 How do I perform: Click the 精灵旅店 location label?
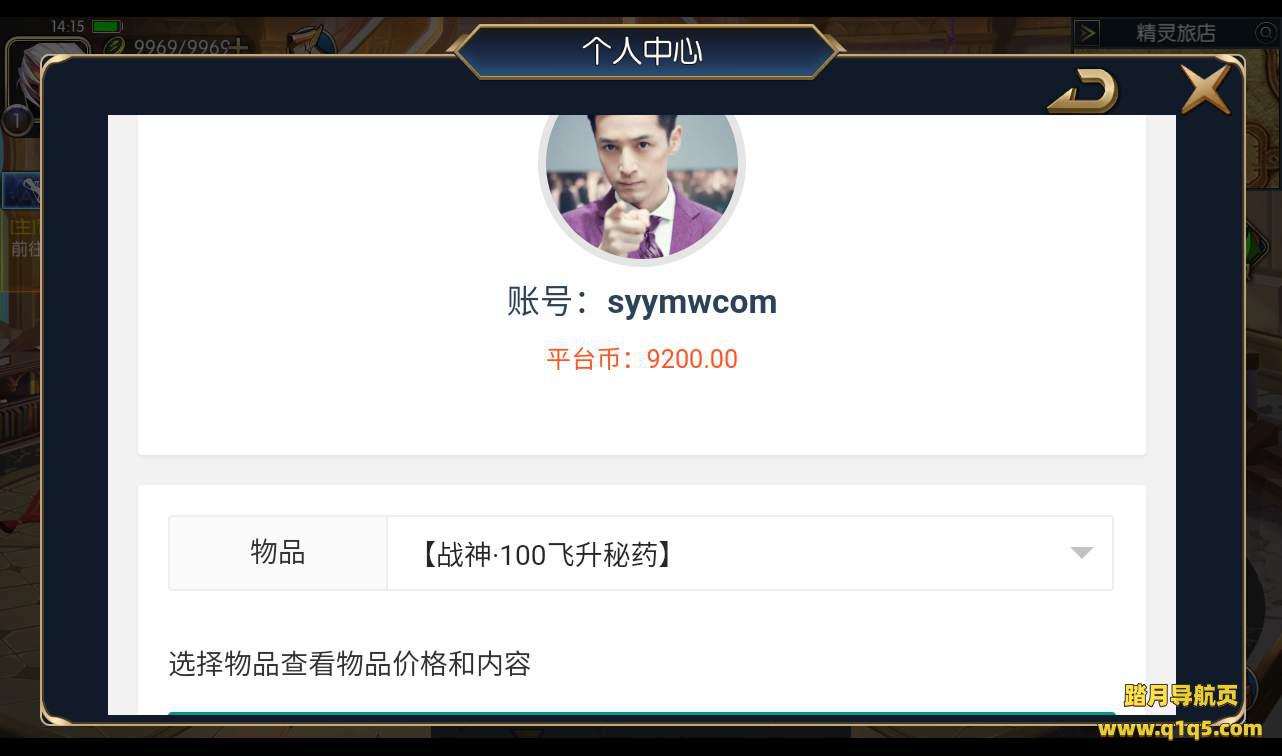click(x=1175, y=33)
